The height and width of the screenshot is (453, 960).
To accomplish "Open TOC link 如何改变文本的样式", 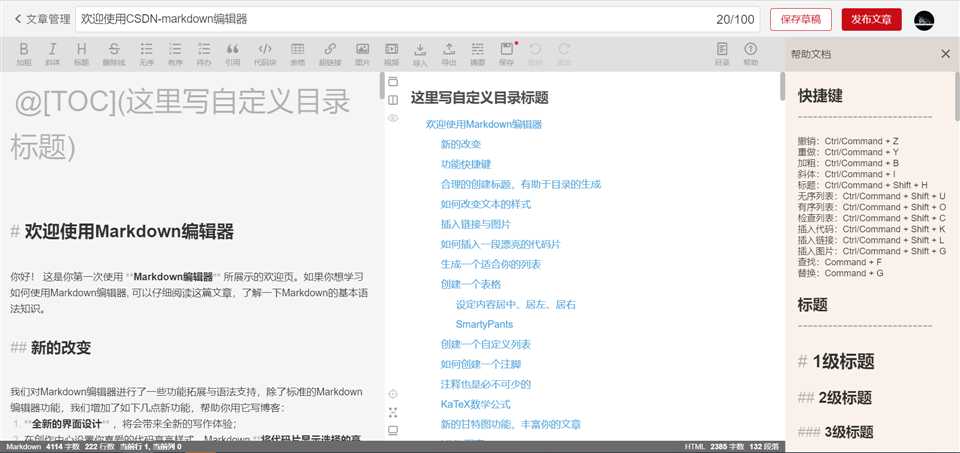I will 486,204.
